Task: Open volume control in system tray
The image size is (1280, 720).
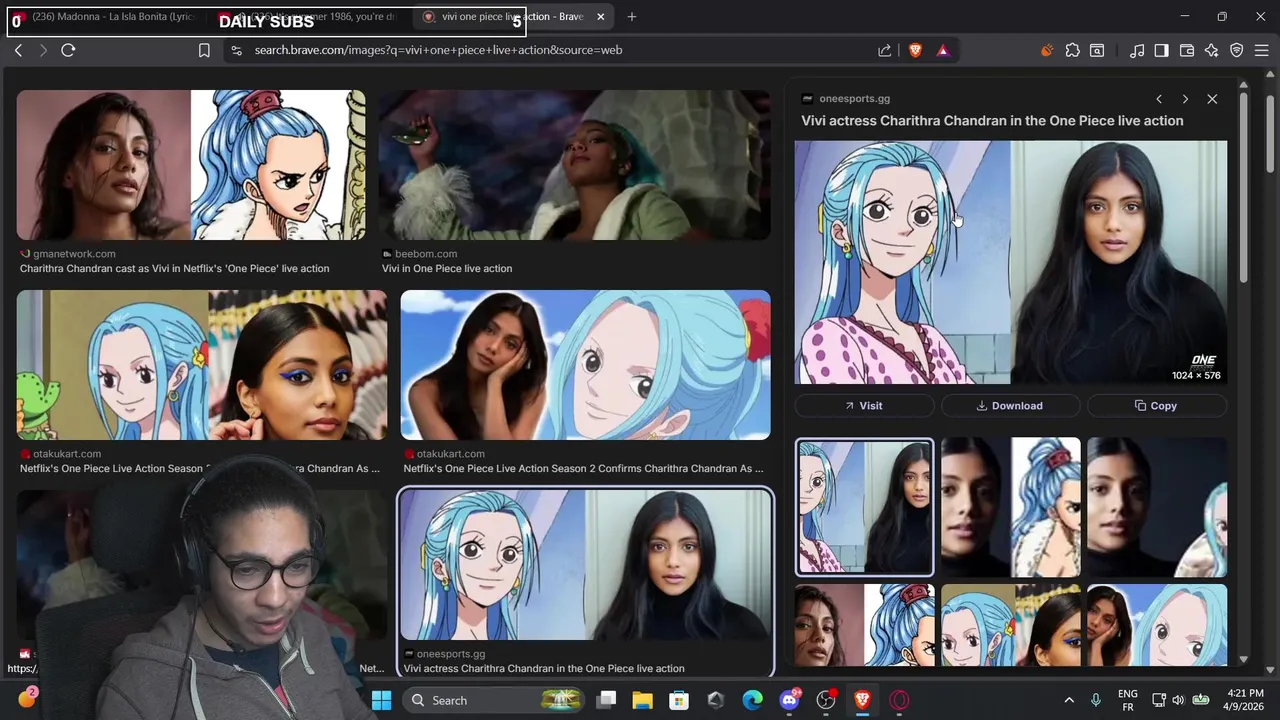Action: [1178, 700]
